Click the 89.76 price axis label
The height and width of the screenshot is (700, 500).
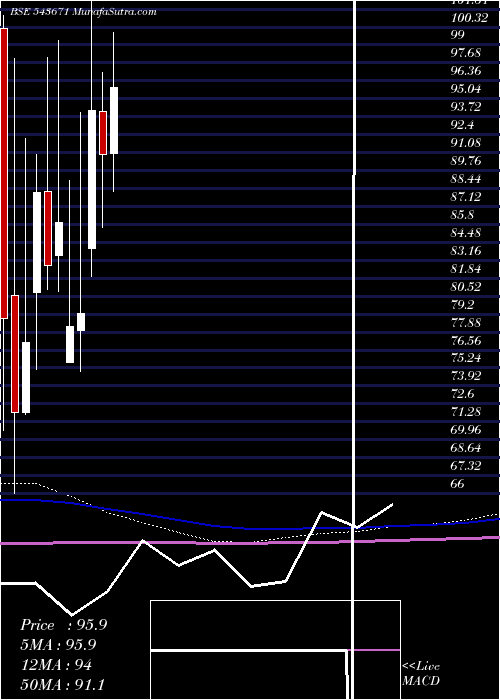click(466, 161)
